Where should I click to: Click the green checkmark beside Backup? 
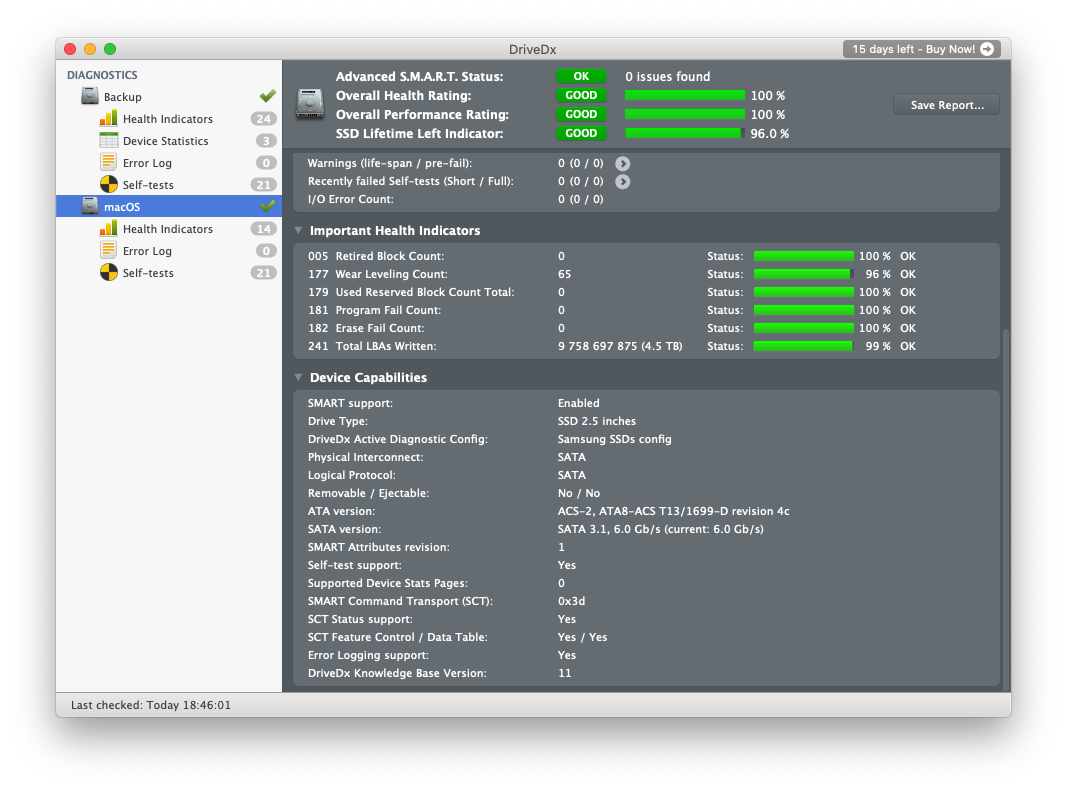coord(267,96)
